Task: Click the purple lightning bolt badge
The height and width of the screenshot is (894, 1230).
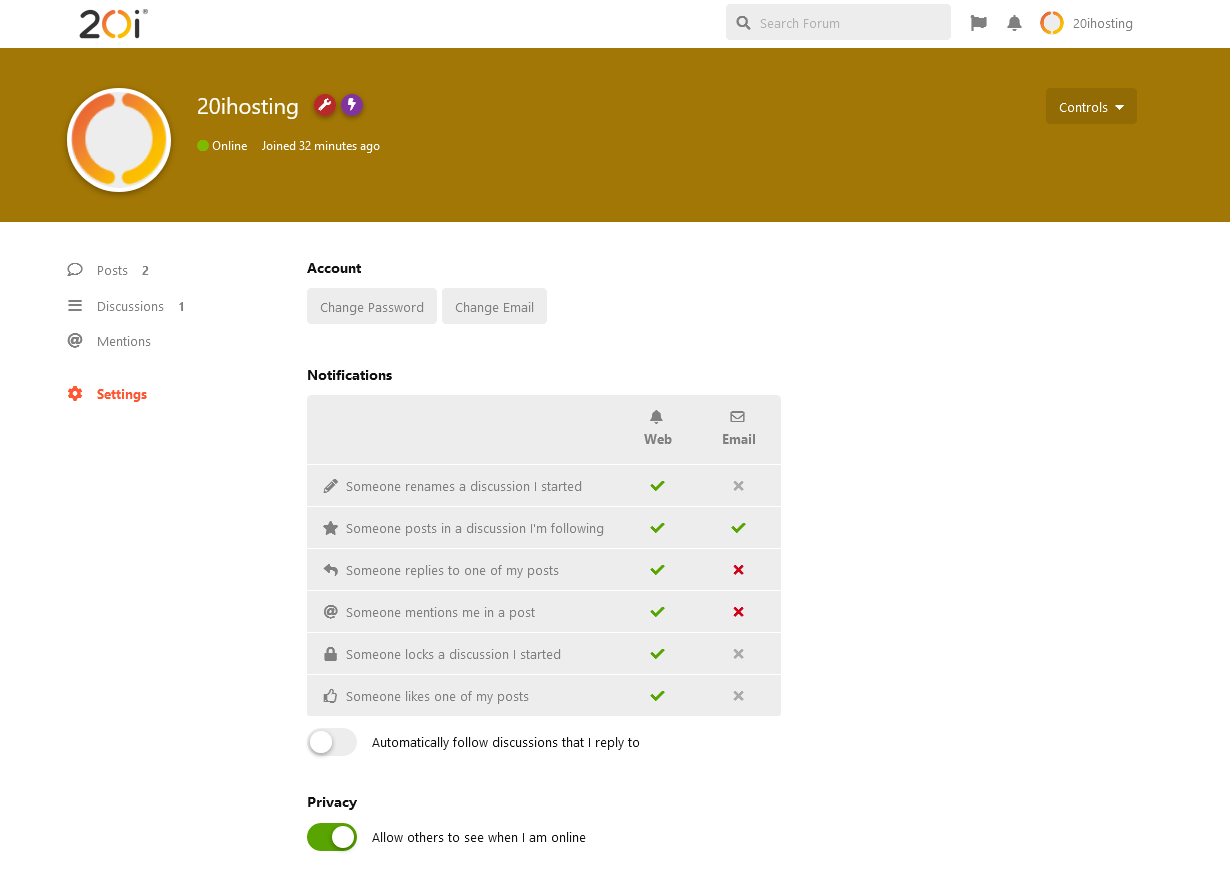Action: coord(351,105)
